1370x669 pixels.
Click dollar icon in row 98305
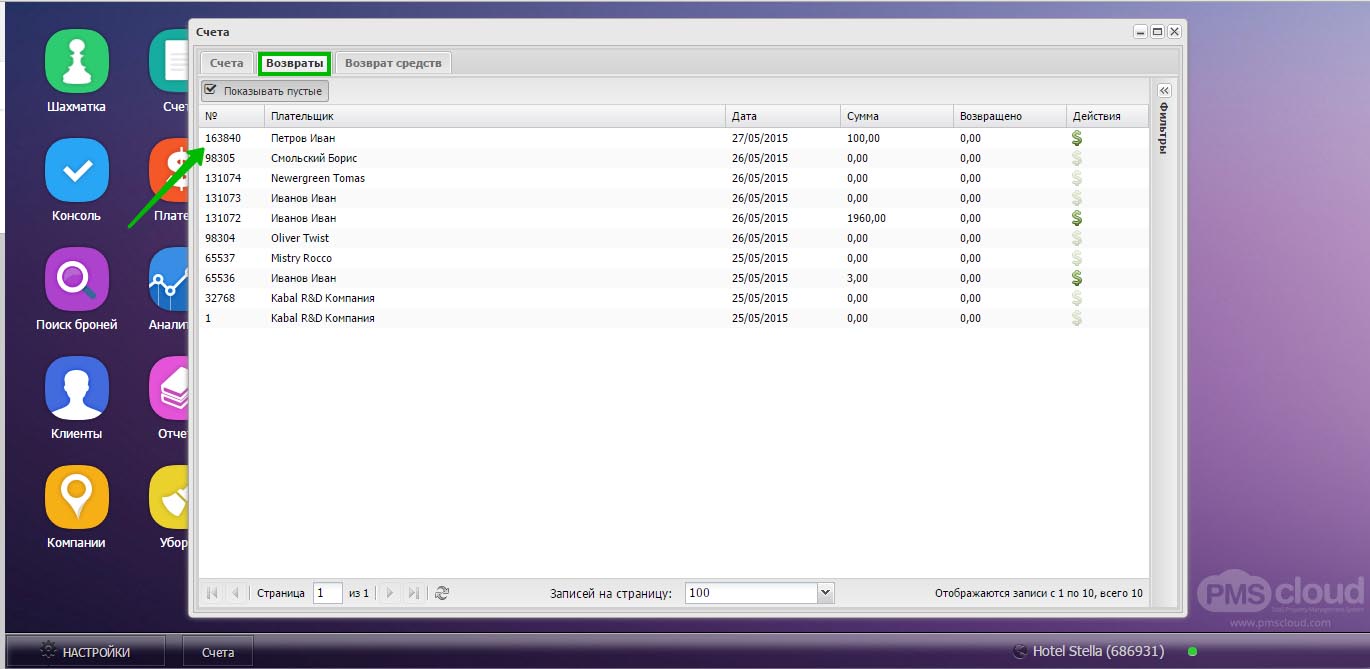pos(1077,158)
